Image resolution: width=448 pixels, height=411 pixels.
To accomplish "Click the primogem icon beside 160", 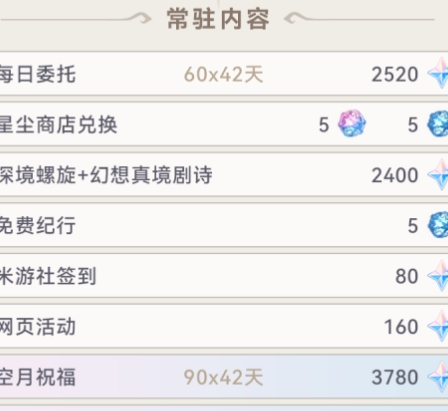I will click(x=438, y=326).
